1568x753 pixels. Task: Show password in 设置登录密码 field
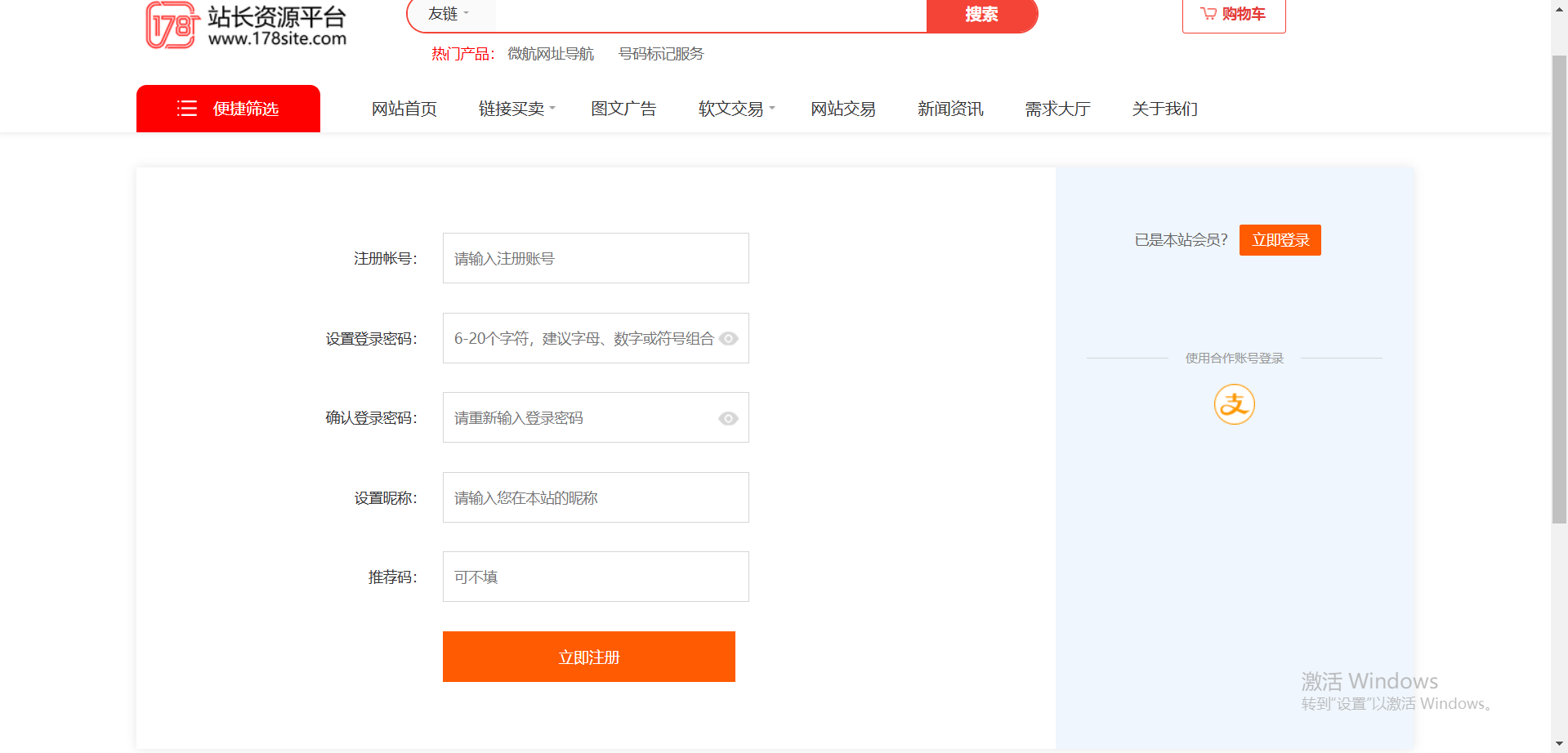728,339
